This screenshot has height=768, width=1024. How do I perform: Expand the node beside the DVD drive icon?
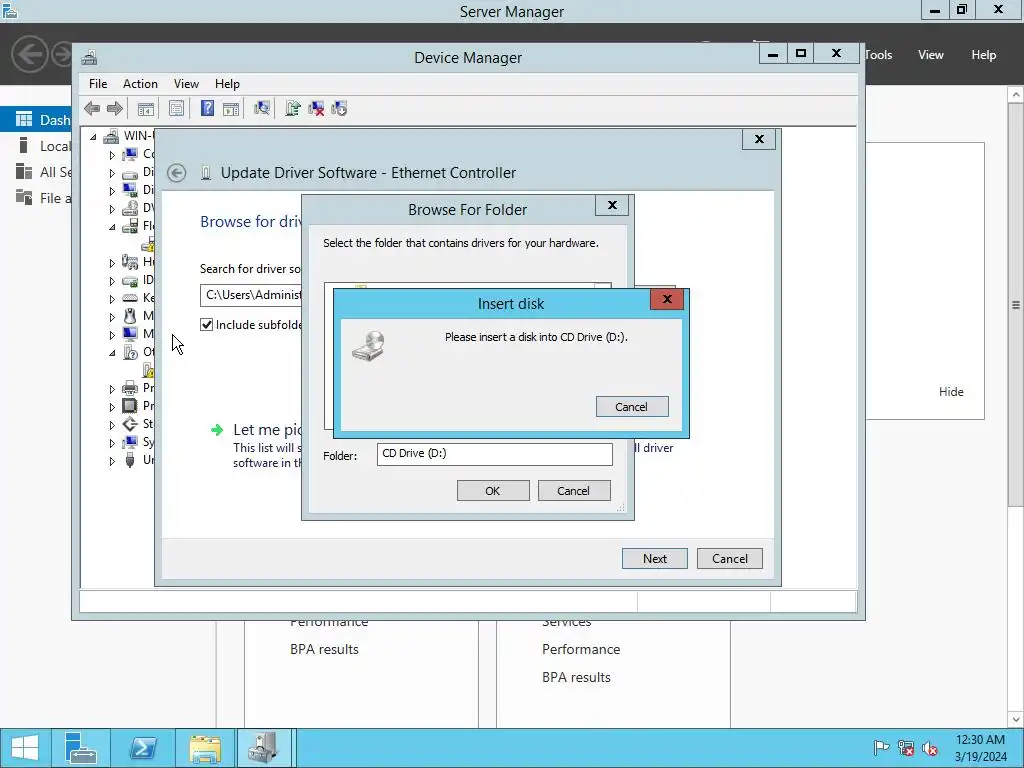point(112,209)
